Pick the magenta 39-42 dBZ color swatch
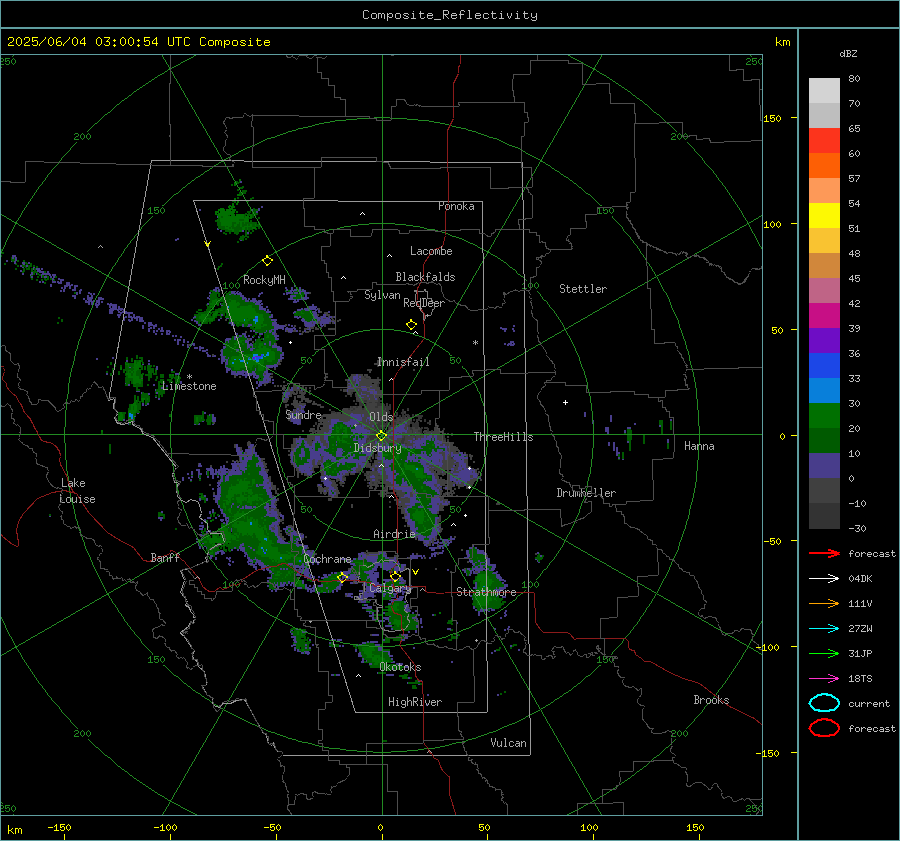900x841 pixels. click(x=824, y=316)
